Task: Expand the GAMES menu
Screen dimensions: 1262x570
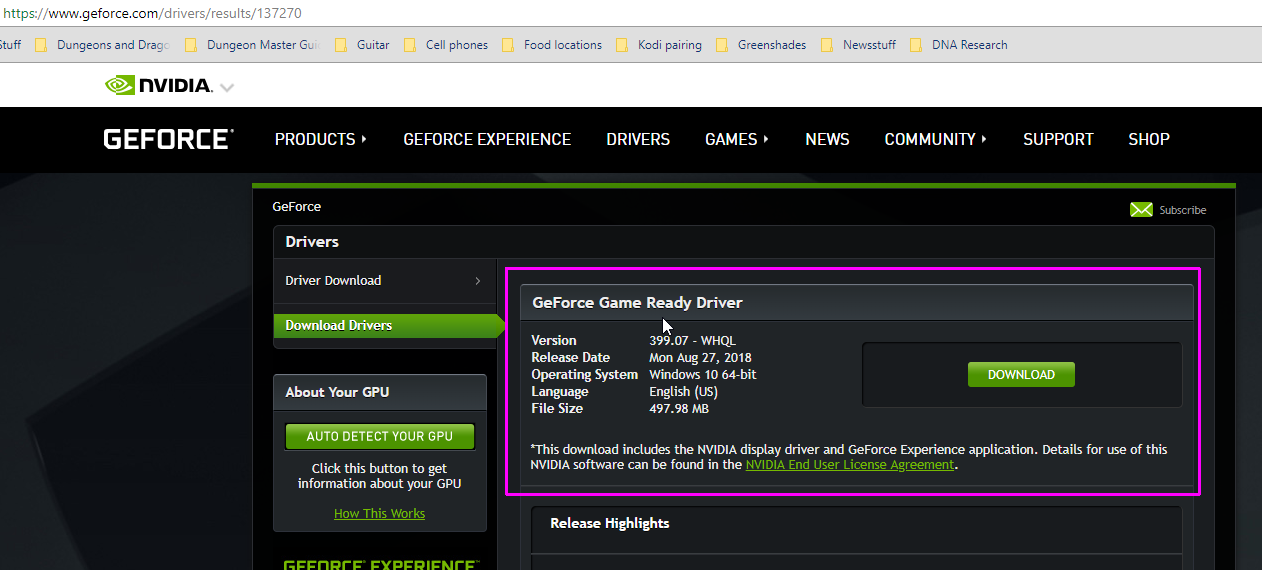Action: coord(737,139)
